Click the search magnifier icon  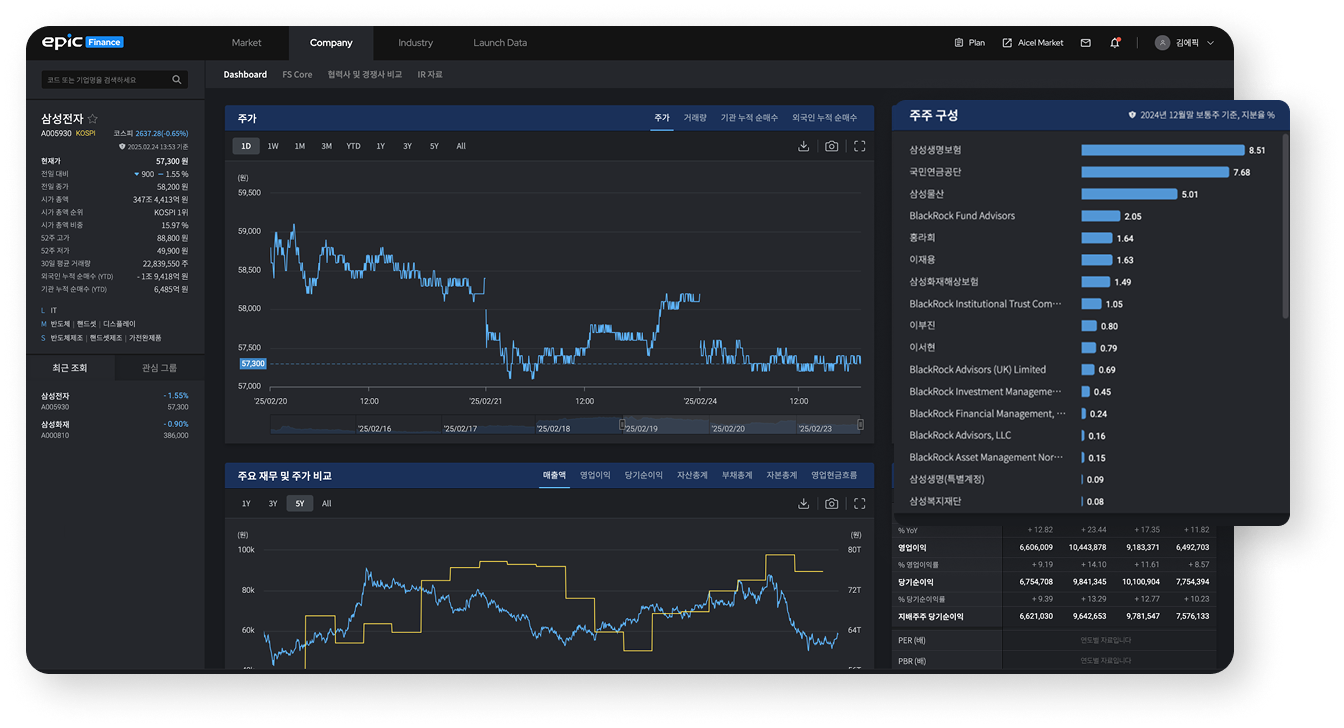point(177,80)
